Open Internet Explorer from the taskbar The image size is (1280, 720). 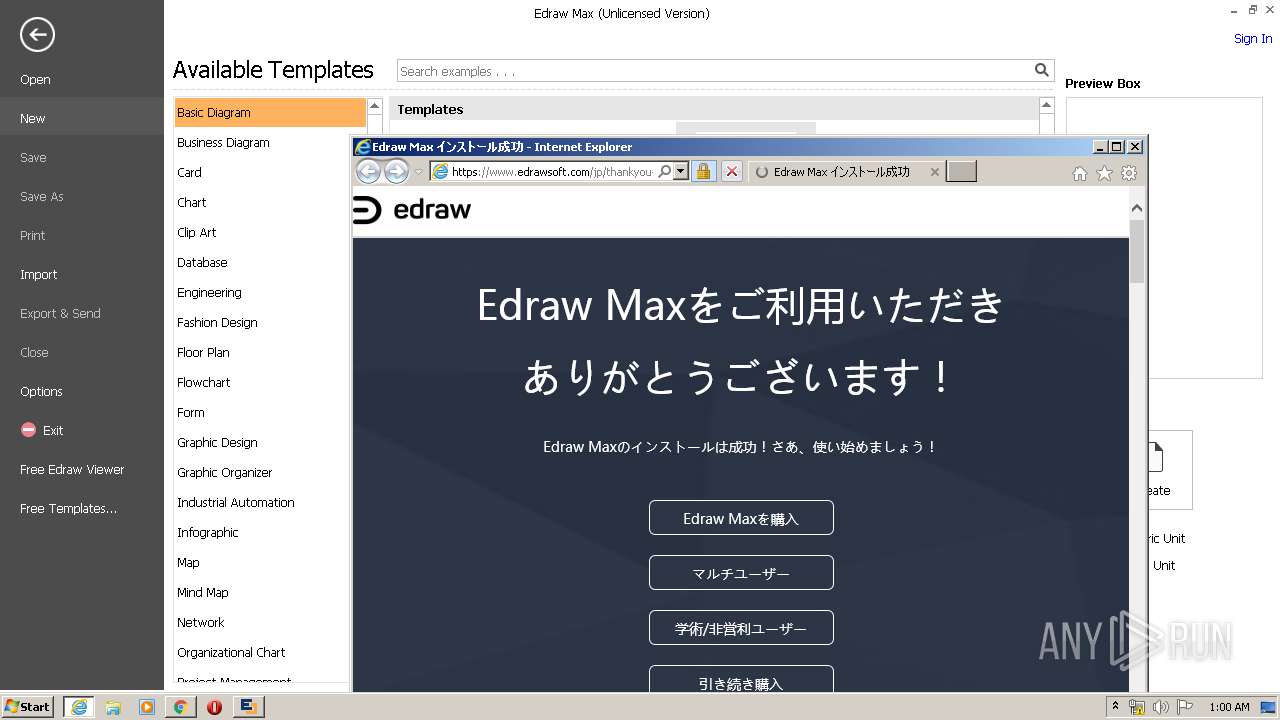(x=78, y=707)
